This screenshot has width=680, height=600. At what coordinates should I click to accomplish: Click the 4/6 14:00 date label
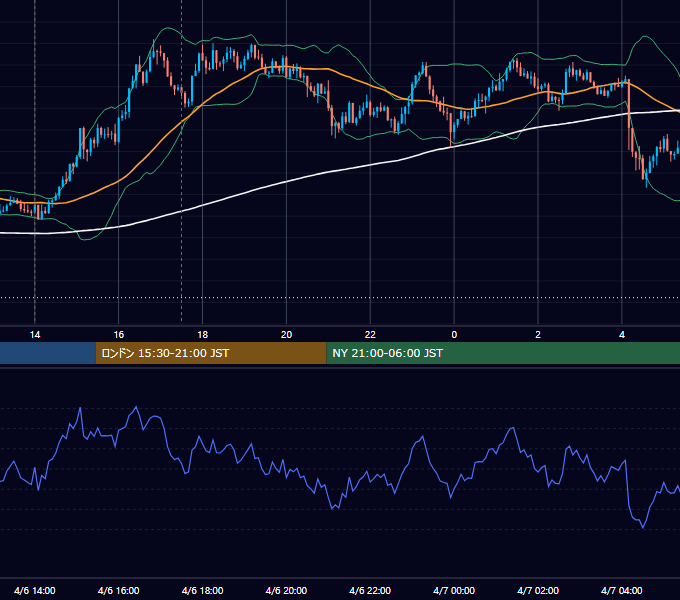click(35, 590)
